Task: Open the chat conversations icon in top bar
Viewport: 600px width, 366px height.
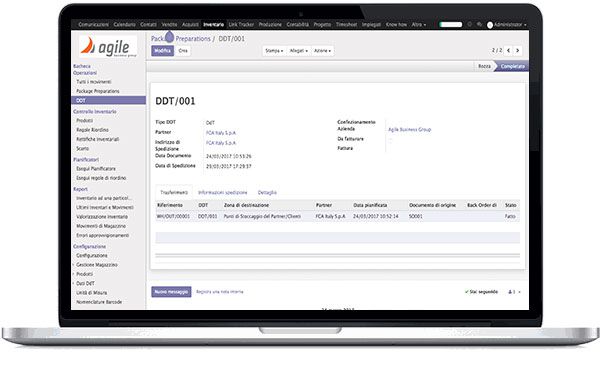Action: 479,25
